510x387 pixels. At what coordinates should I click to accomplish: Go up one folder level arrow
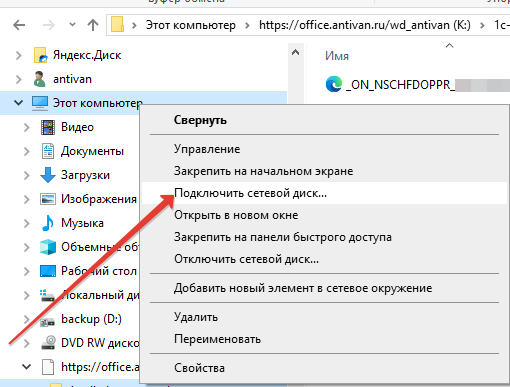pyautogui.click(x=93, y=25)
